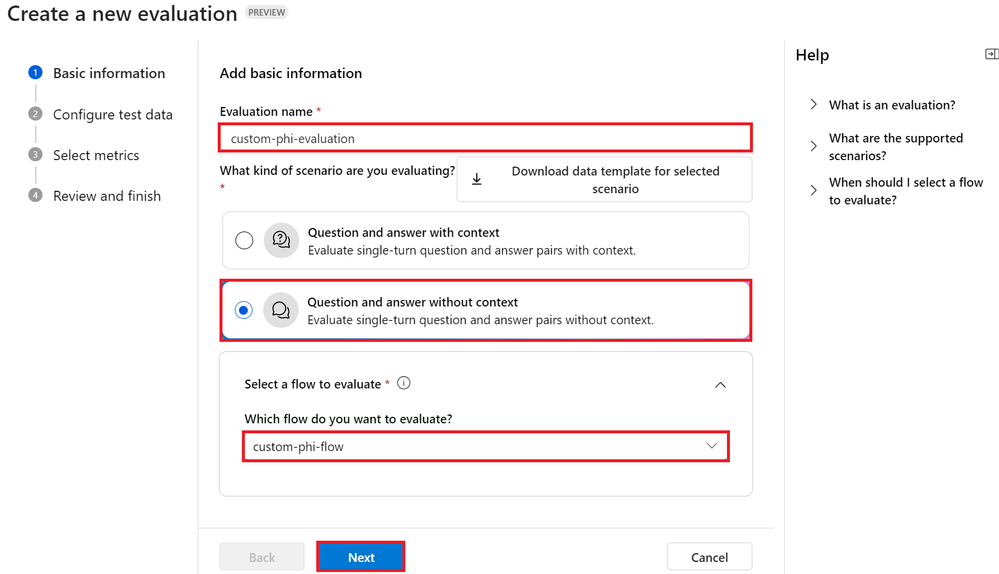The width and height of the screenshot is (999, 574).
Task: Click the step 4 circle icon
Action: tap(36, 196)
